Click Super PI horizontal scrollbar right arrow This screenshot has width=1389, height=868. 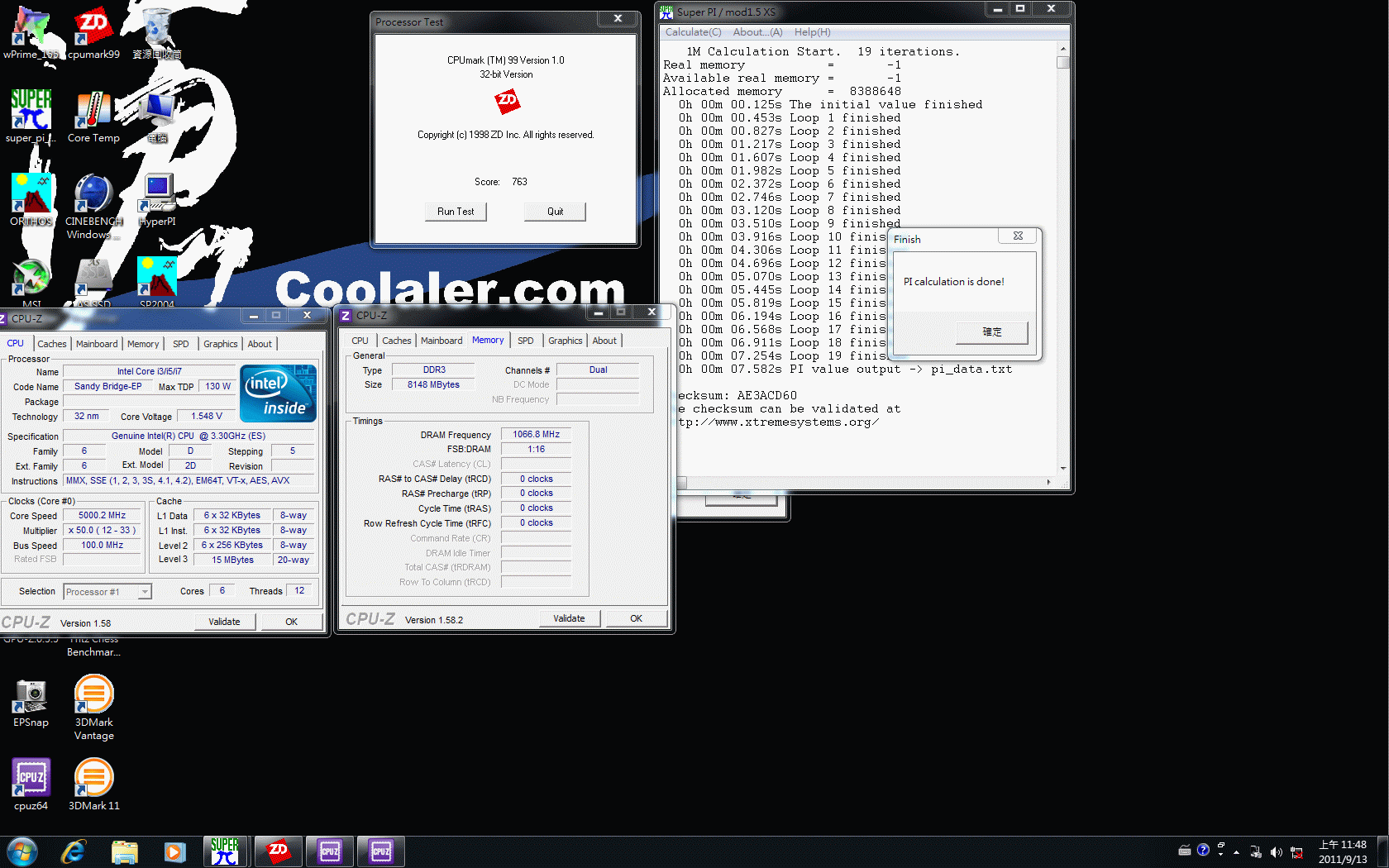(1048, 482)
